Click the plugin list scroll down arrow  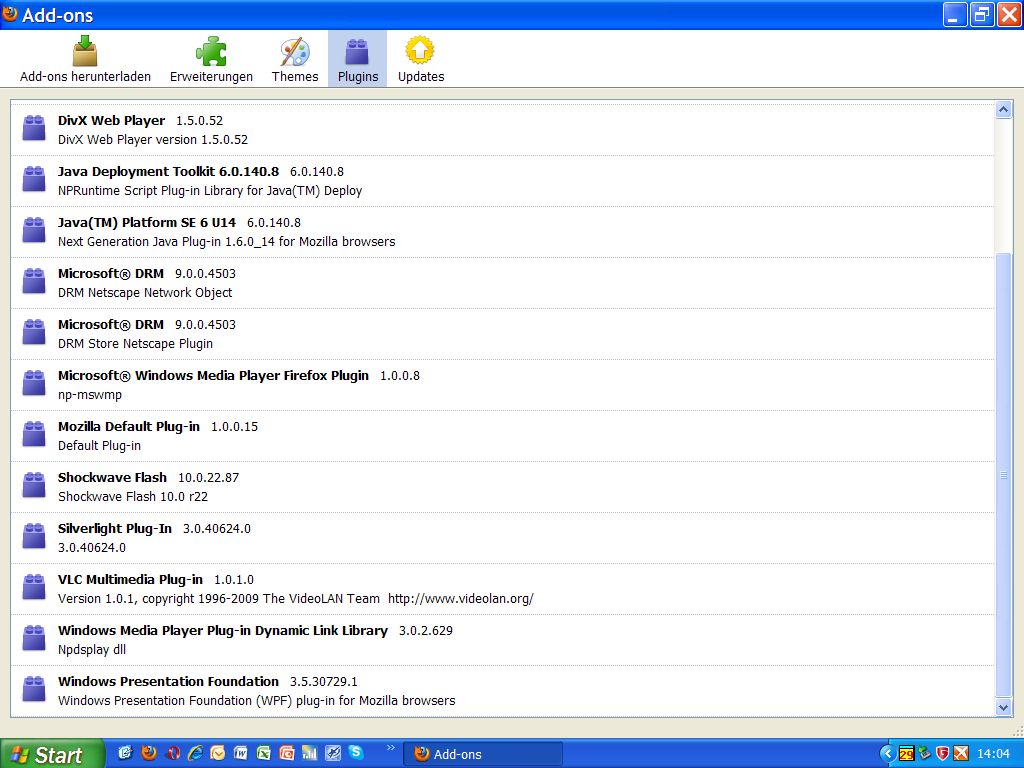[1004, 707]
